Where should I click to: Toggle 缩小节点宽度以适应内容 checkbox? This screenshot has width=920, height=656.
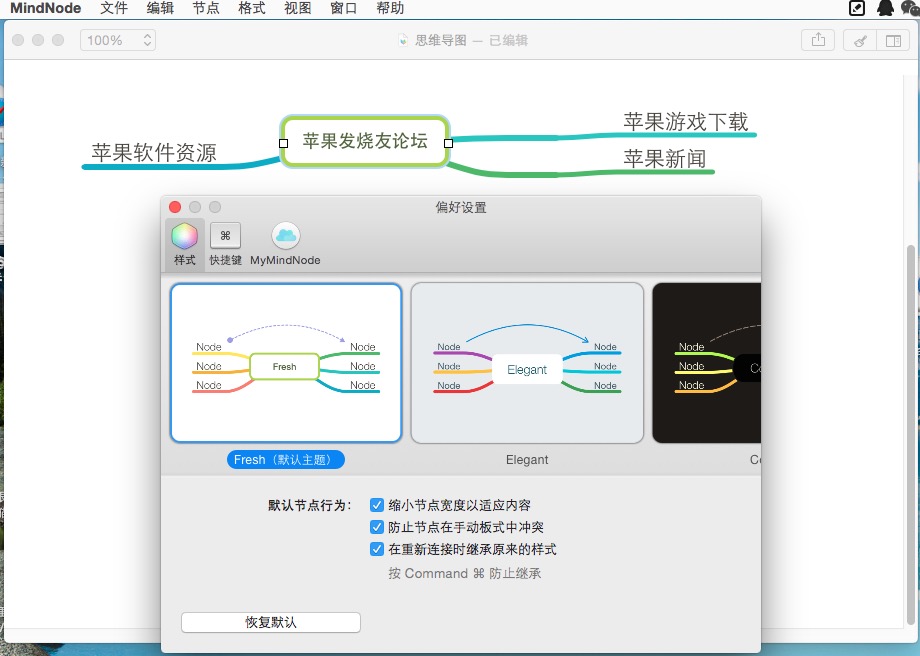point(377,505)
